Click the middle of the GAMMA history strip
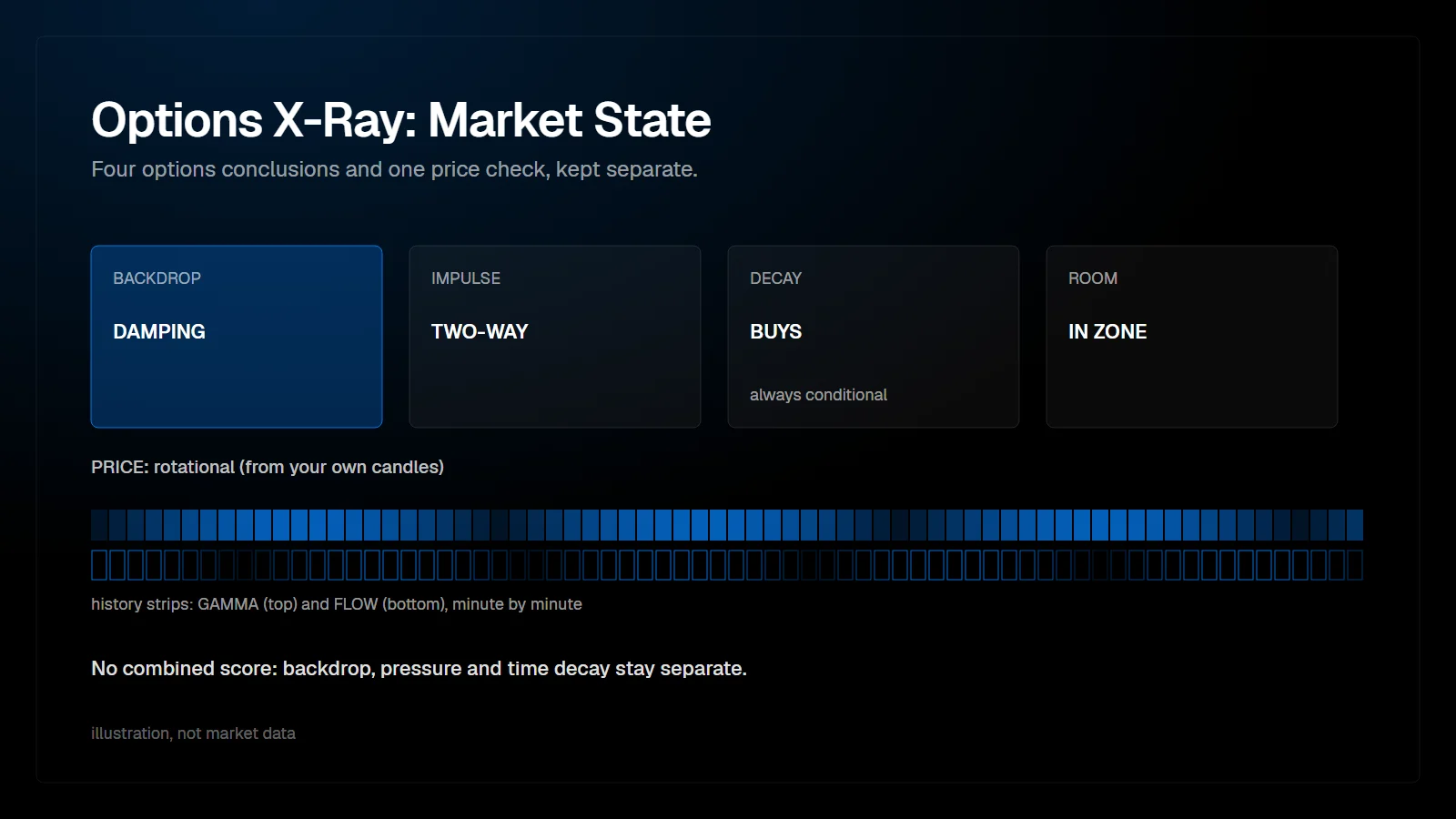The width and height of the screenshot is (1456, 819). tap(727, 525)
